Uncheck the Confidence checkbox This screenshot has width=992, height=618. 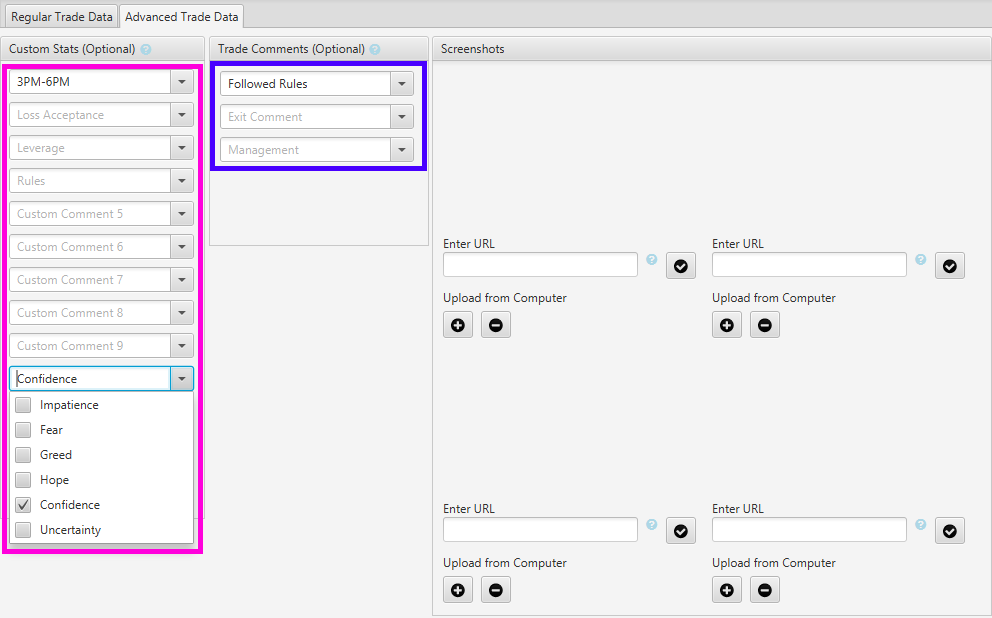point(23,505)
